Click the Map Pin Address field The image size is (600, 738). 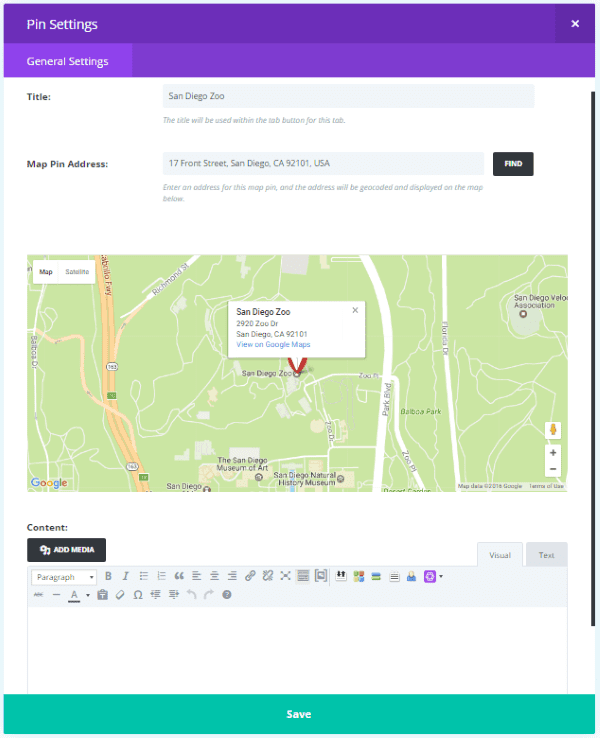(323, 163)
